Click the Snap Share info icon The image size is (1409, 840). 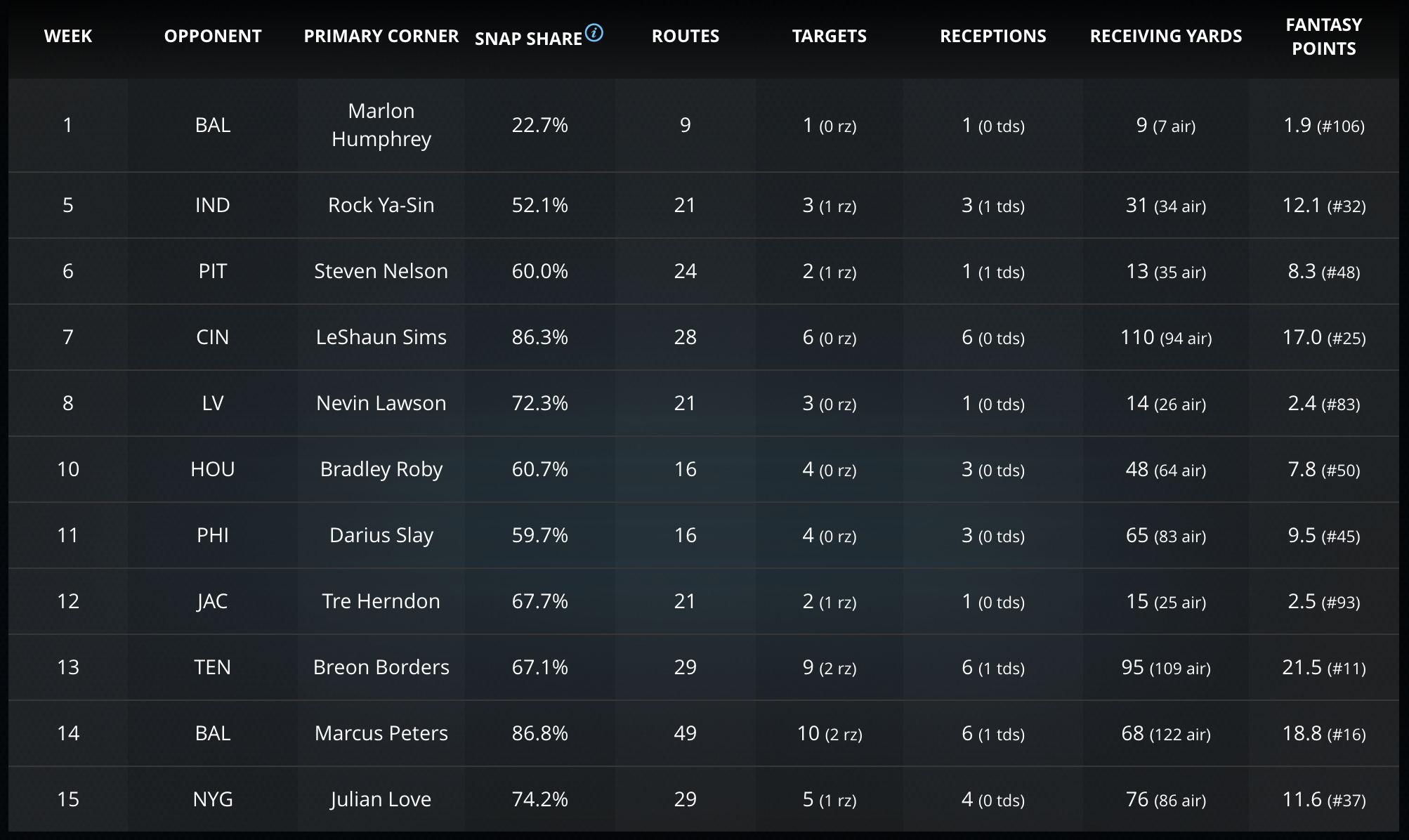tap(594, 32)
